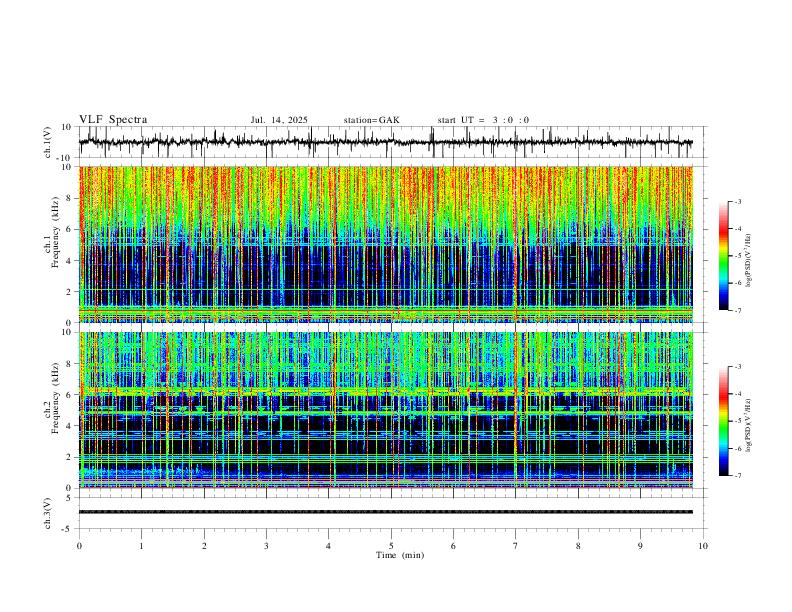The width and height of the screenshot is (792, 612).
Task: Click the 'ch.1(V)' waveform axis label
Action: point(48,142)
